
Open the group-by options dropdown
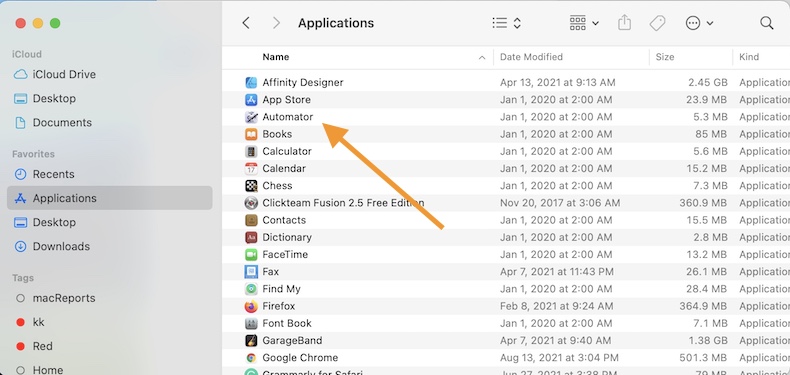pos(584,23)
